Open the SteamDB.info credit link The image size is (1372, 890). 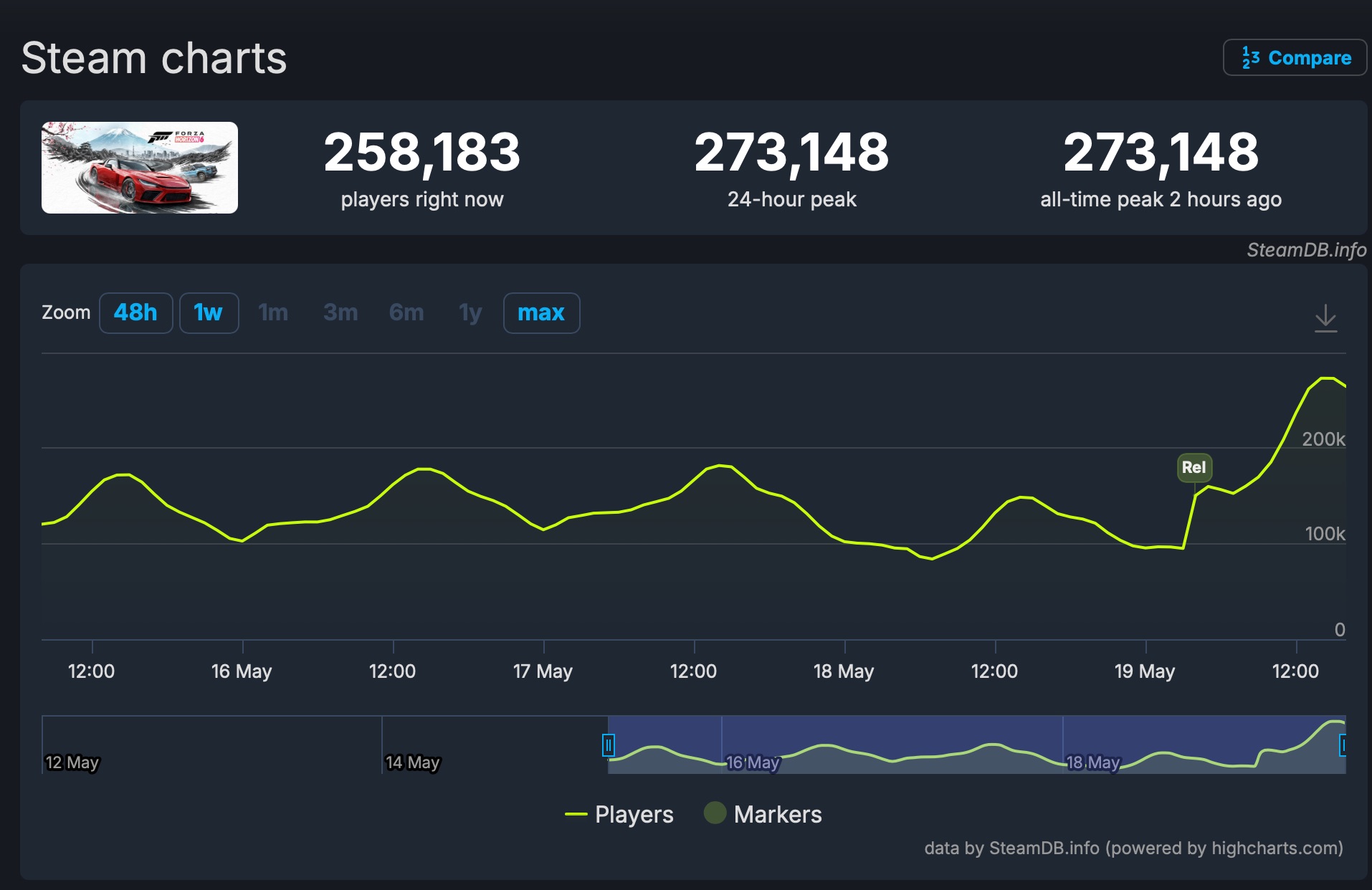(x=1306, y=250)
